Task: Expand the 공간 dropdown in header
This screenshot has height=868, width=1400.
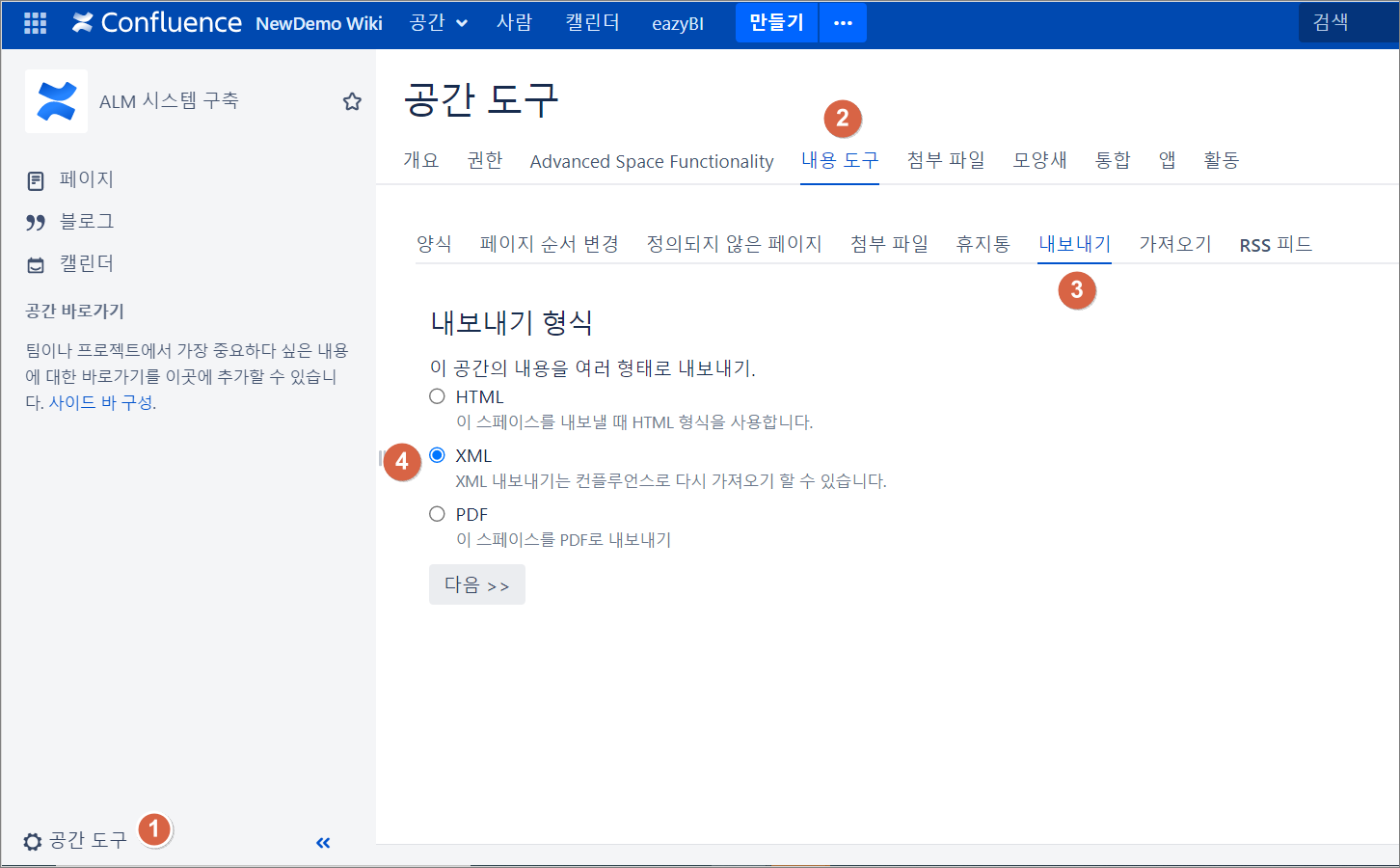Action: pos(438,23)
